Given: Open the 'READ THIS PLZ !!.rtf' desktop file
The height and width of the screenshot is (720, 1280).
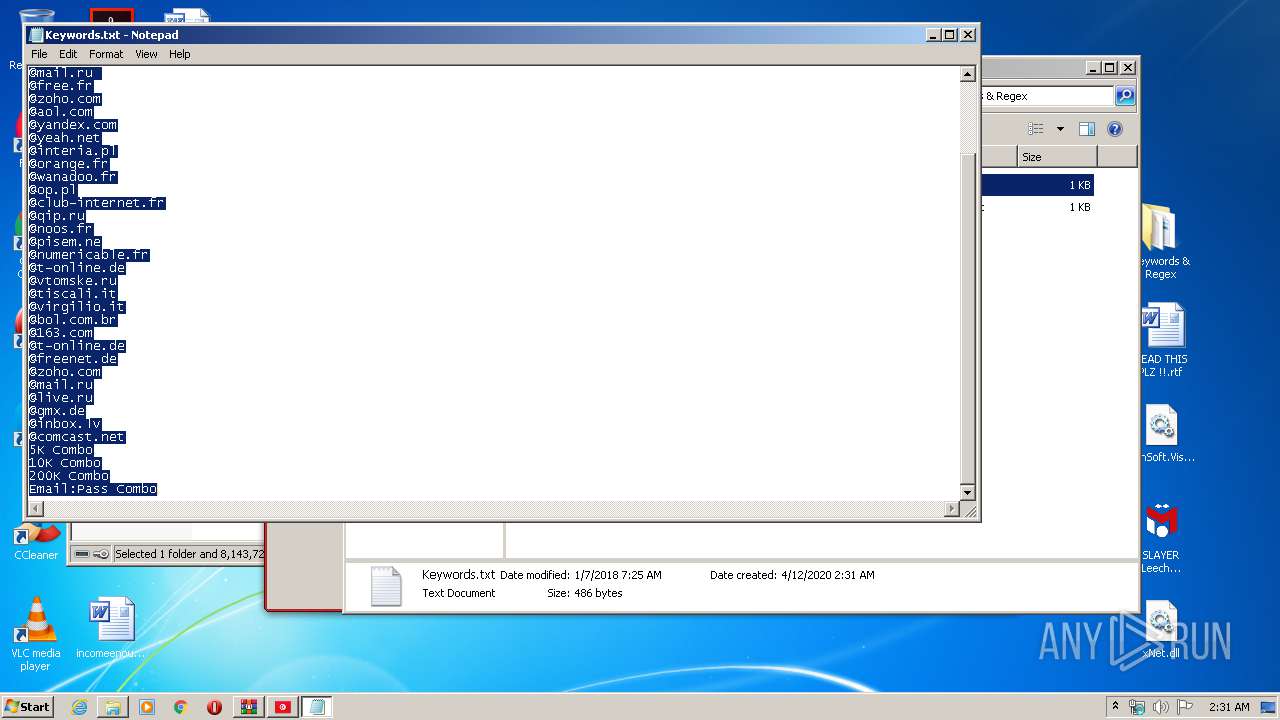Looking at the screenshot, I should click(1162, 341).
